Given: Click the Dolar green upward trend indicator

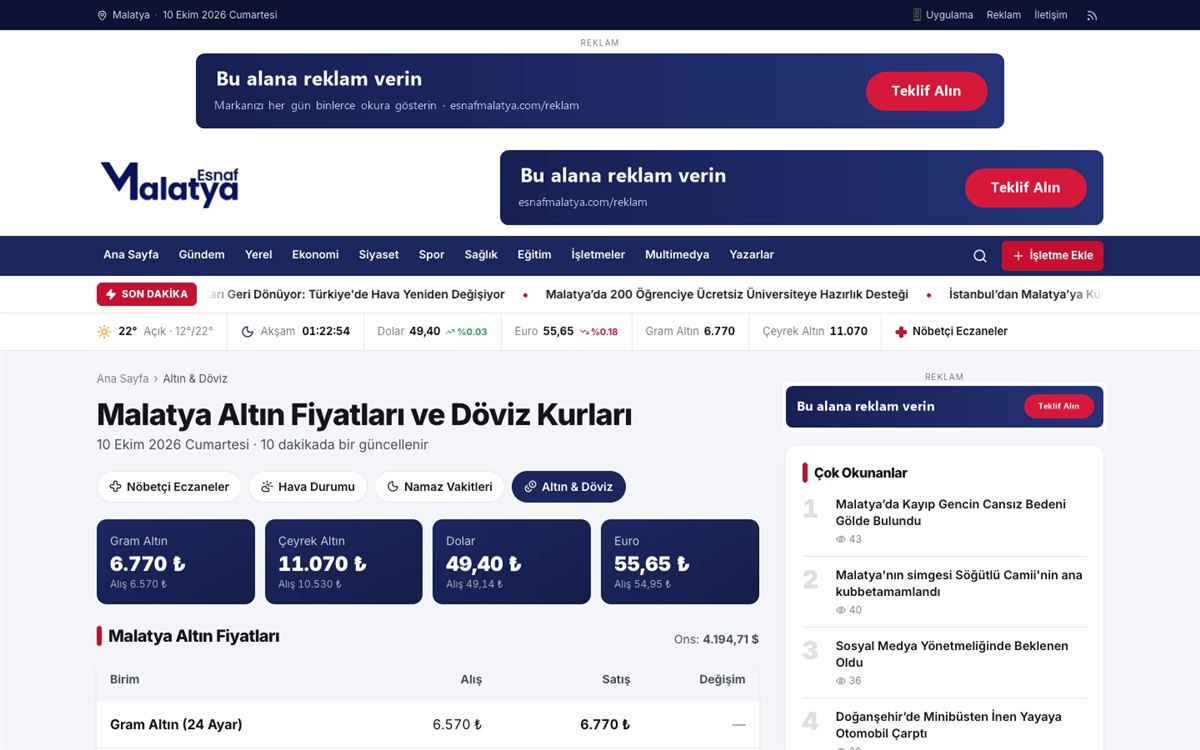Looking at the screenshot, I should click(x=466, y=332).
